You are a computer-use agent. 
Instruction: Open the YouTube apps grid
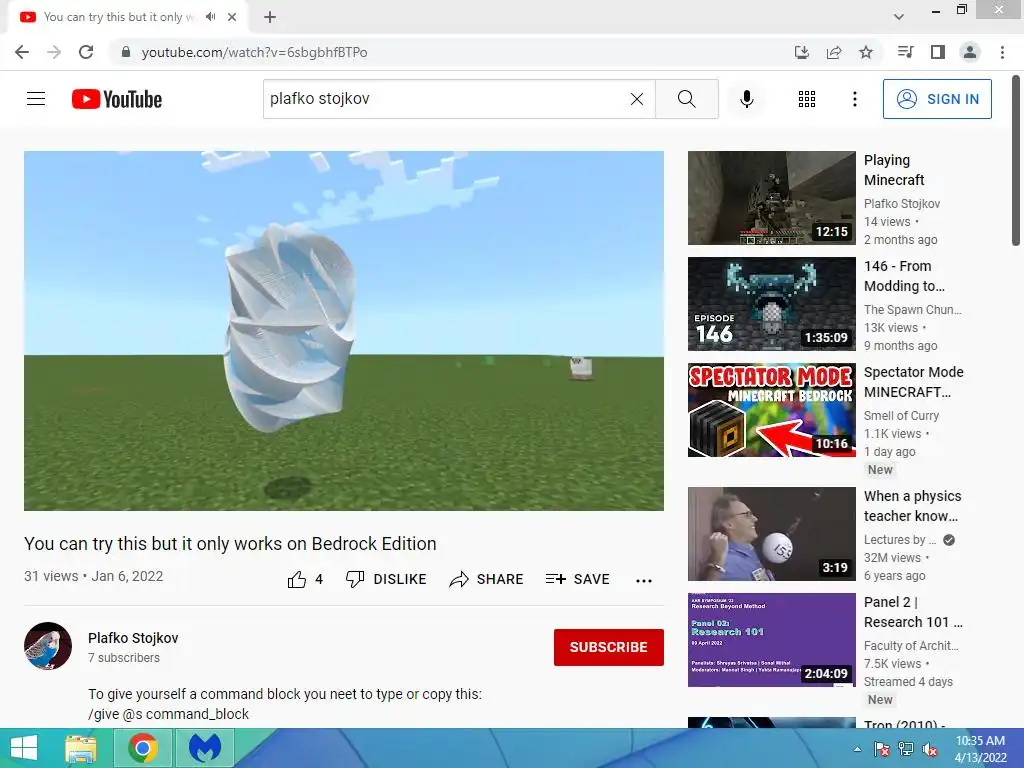coord(807,99)
